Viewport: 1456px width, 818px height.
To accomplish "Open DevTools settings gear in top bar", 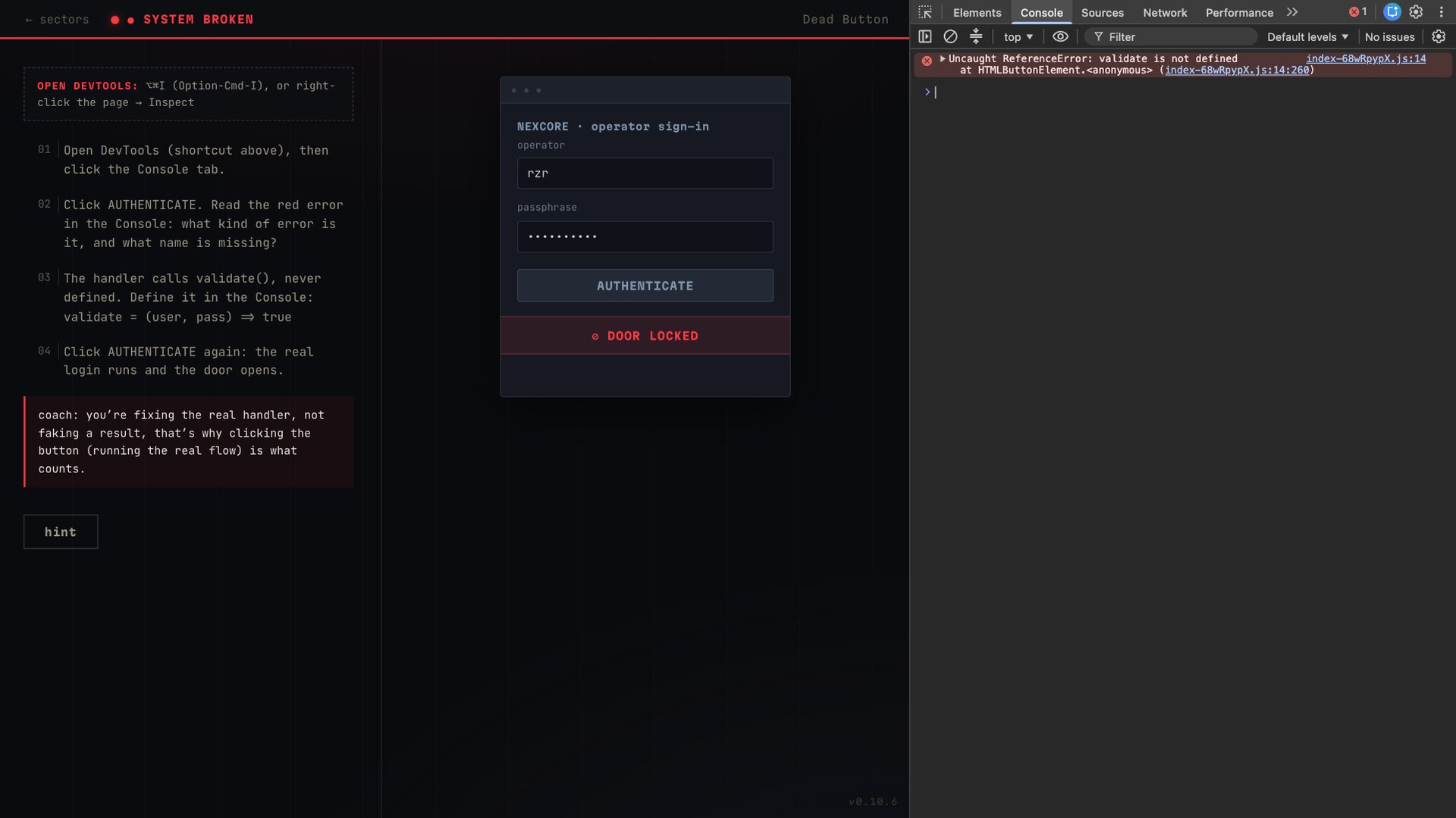I will (x=1416, y=12).
